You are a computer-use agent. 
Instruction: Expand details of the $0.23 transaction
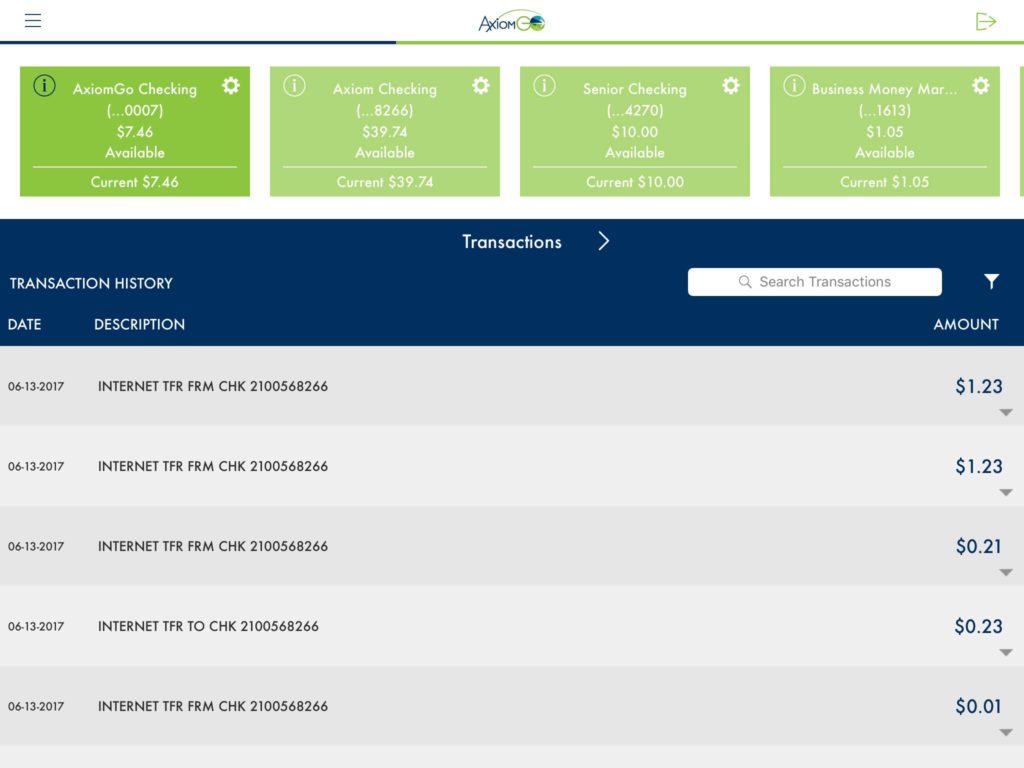pyautogui.click(x=1006, y=652)
